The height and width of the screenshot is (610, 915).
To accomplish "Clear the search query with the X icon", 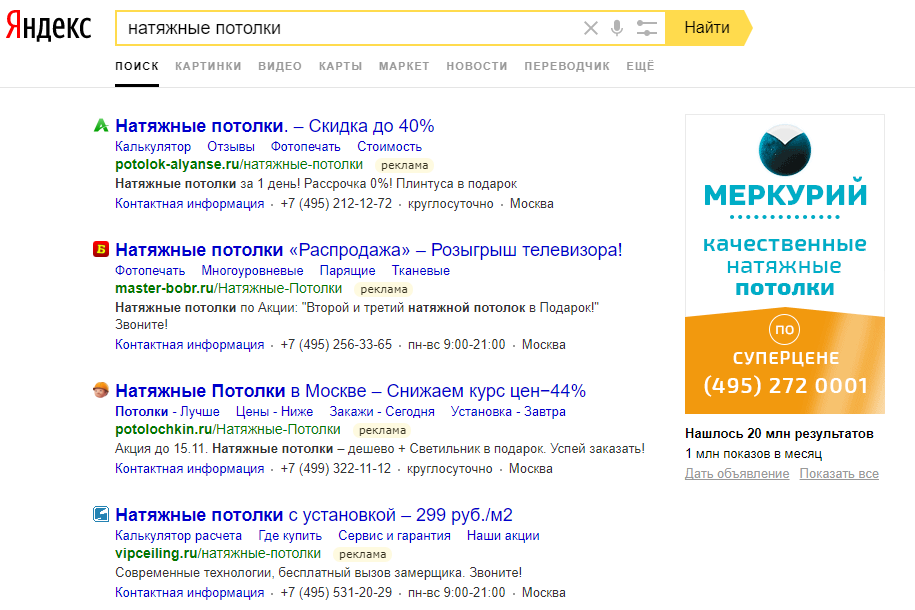I will tap(591, 28).
